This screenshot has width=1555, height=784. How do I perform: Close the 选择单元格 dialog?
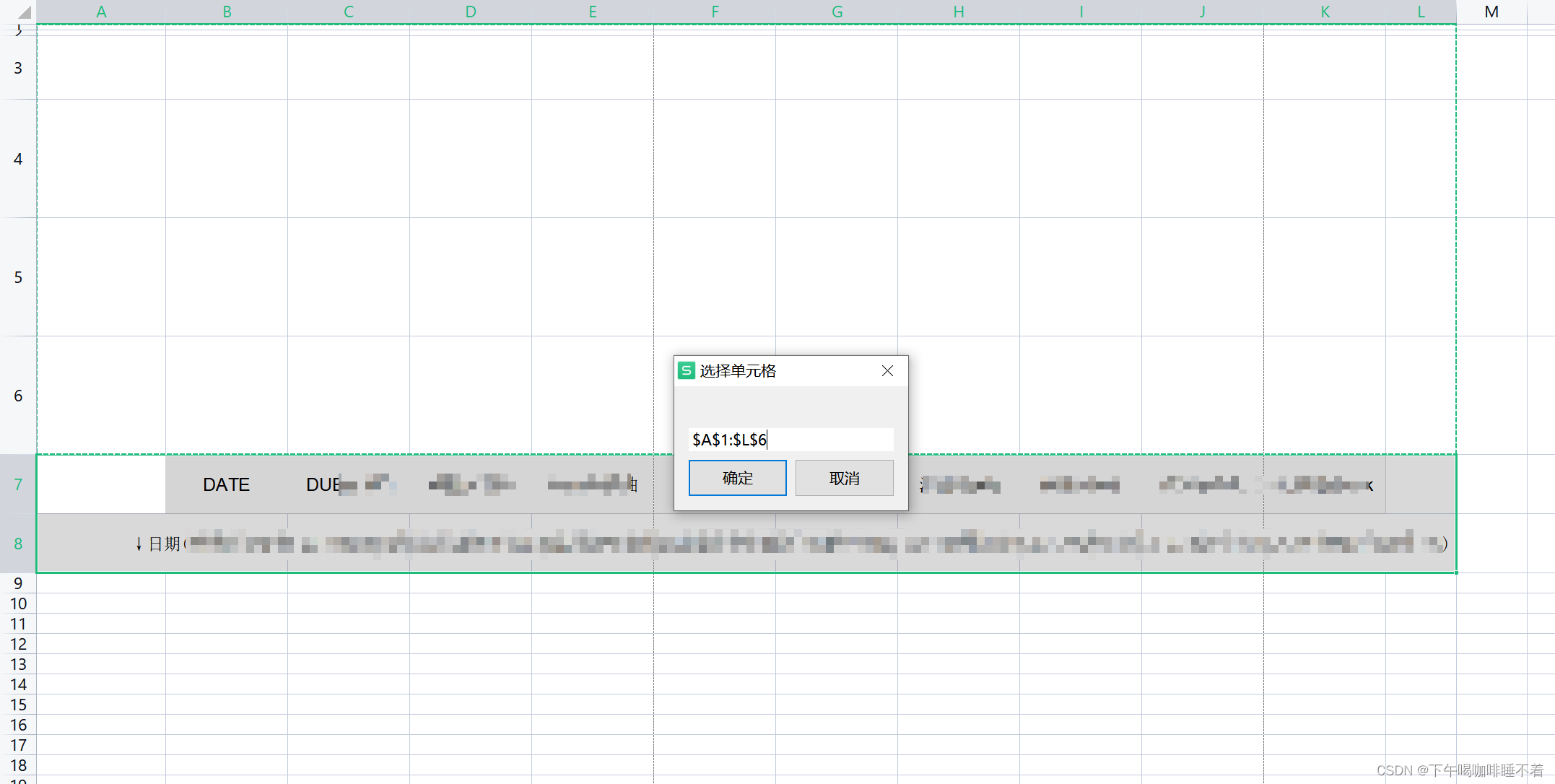coord(887,370)
